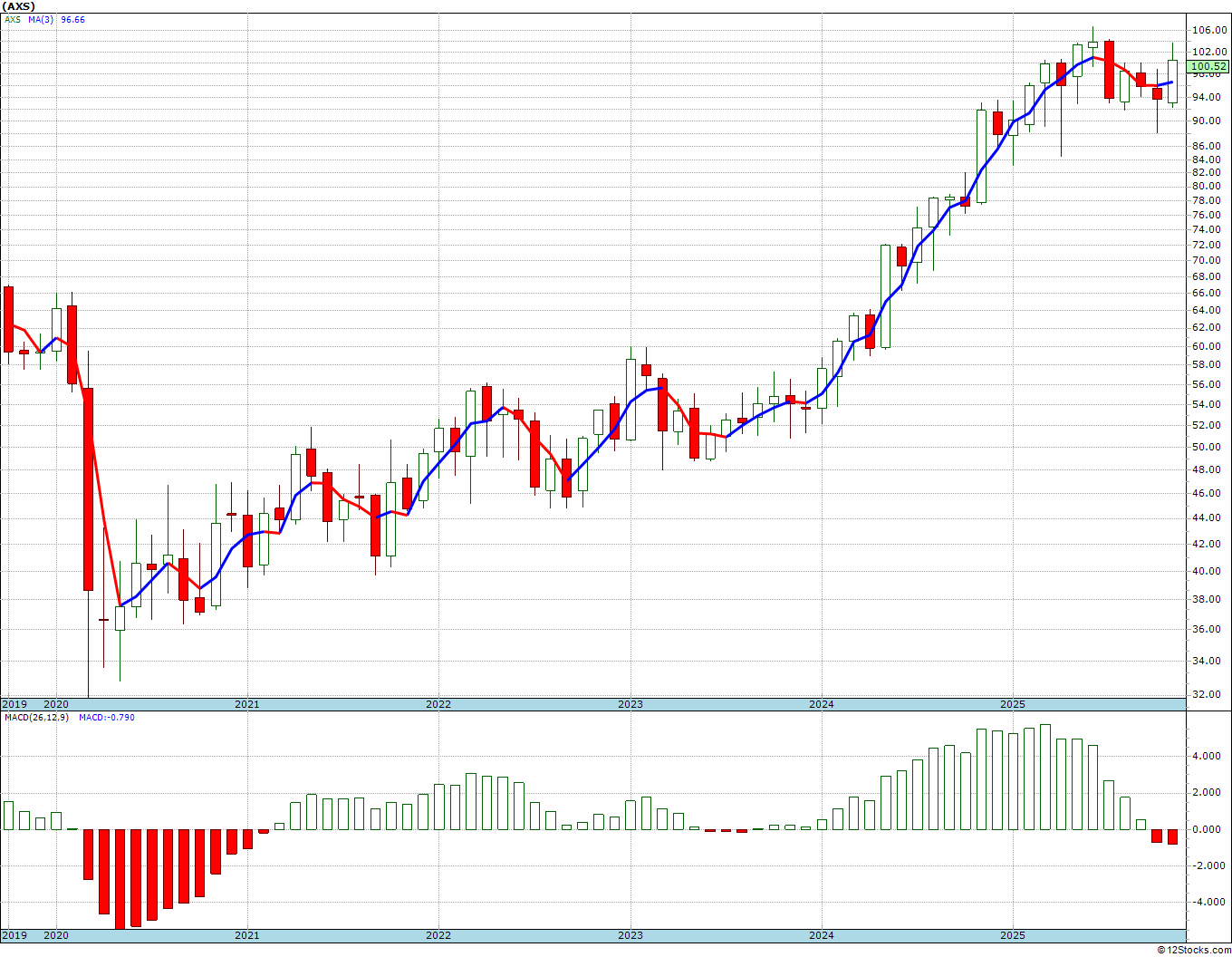Click the 42.00 price axis label
Viewport: 1232px width, 957px height.
(1209, 544)
